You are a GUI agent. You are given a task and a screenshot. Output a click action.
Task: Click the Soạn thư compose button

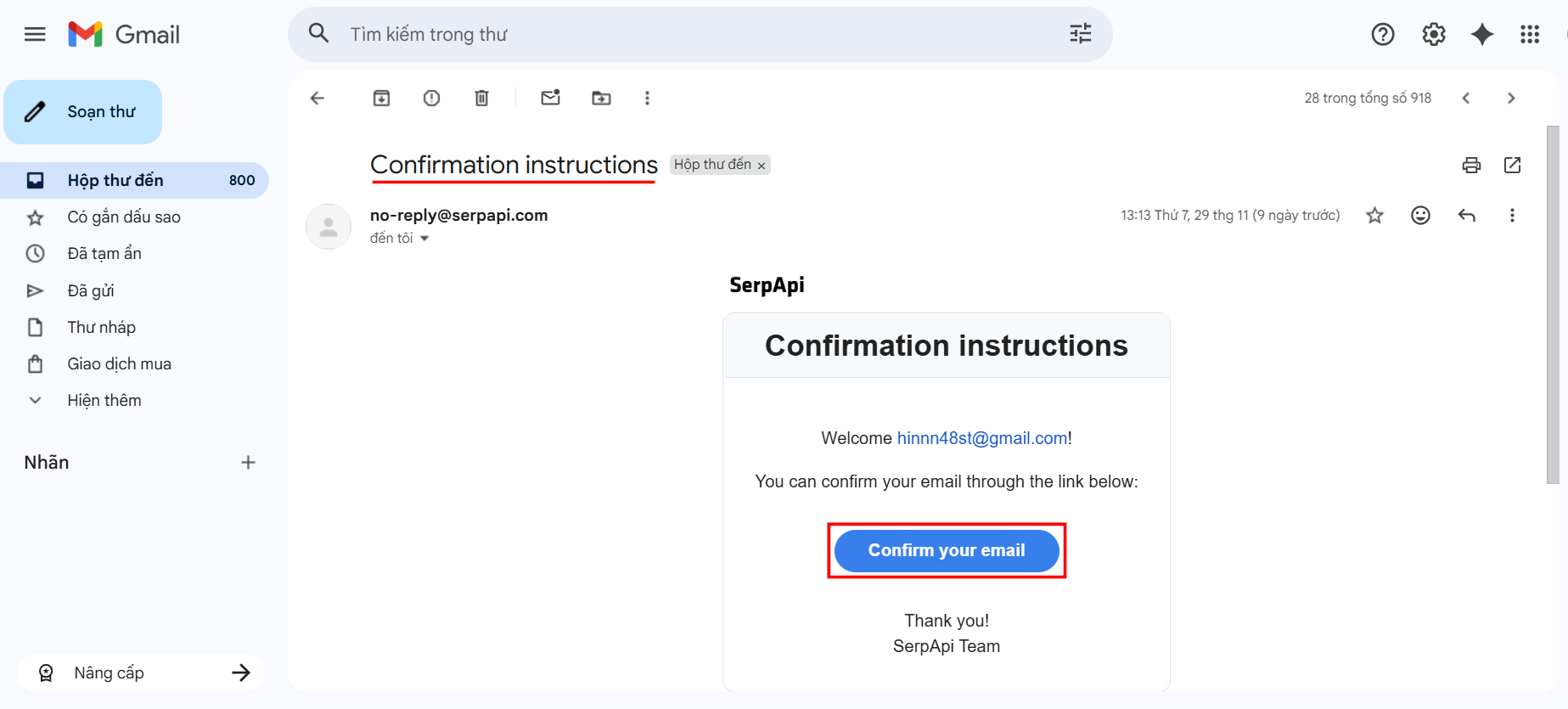[83, 112]
